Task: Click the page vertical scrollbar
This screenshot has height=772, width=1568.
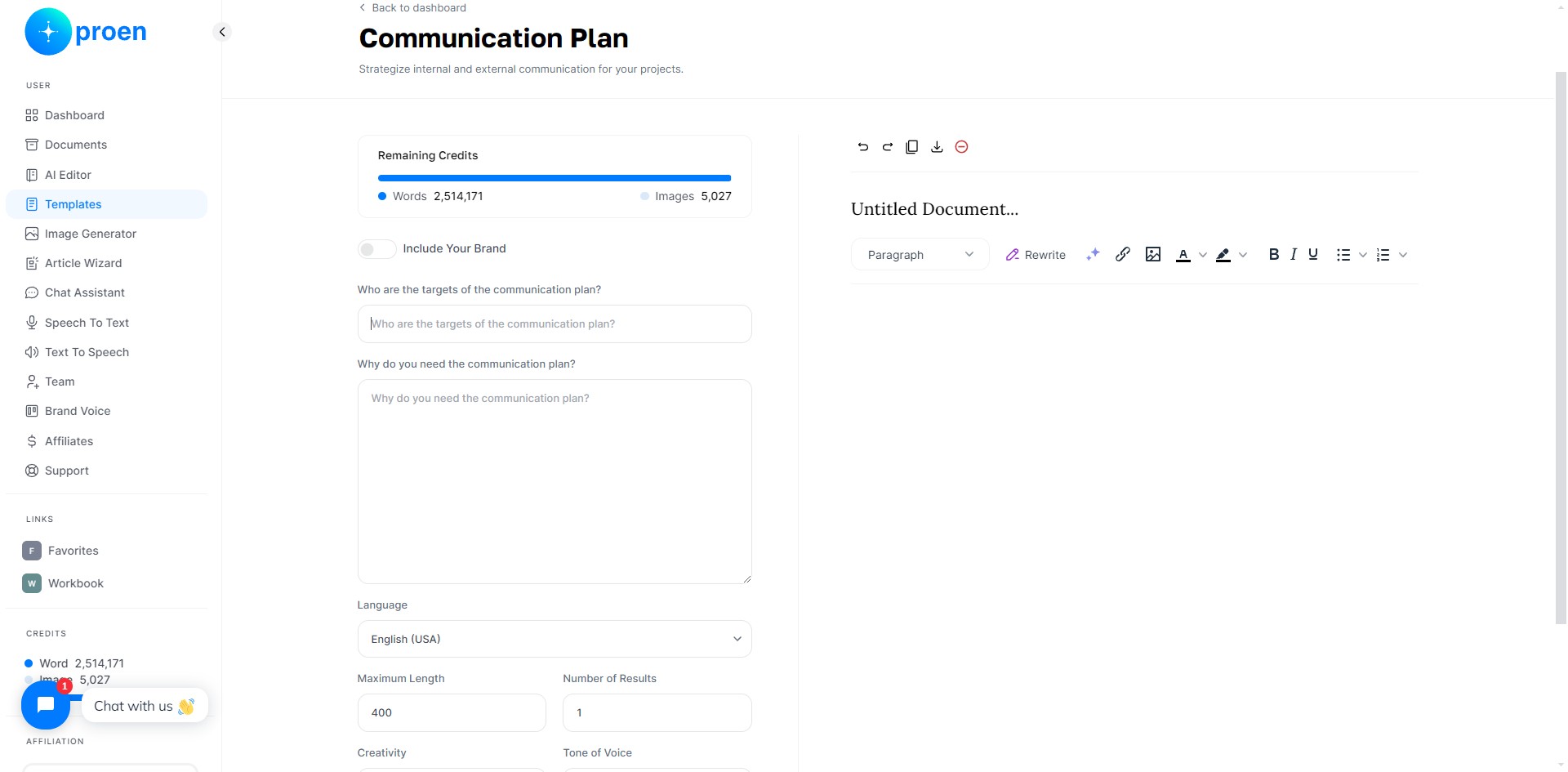Action: pos(1561,347)
